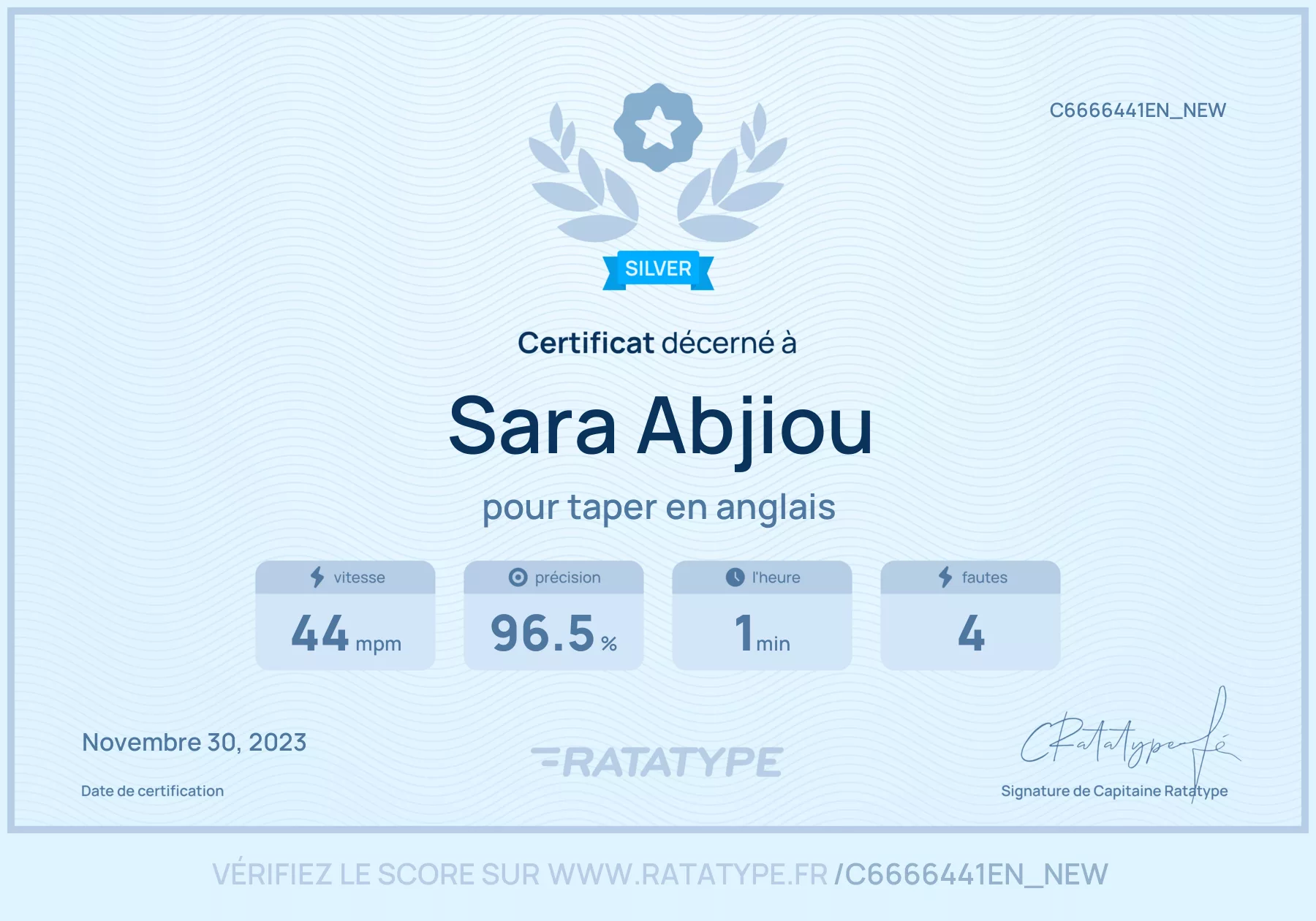Click the certificate ID C6666441EN_NEW at top right

coord(1138,110)
